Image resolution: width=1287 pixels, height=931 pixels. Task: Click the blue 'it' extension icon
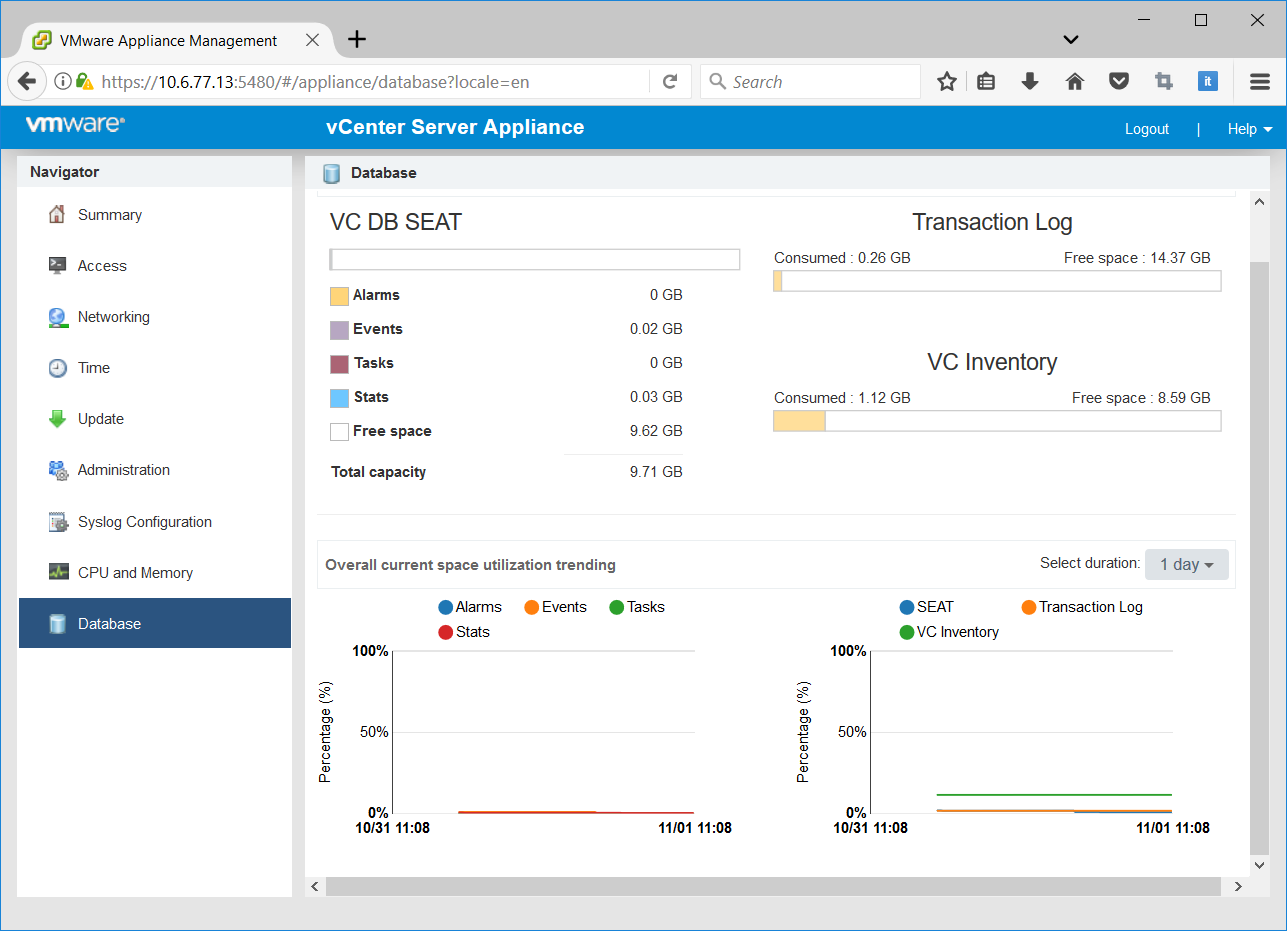1208,82
